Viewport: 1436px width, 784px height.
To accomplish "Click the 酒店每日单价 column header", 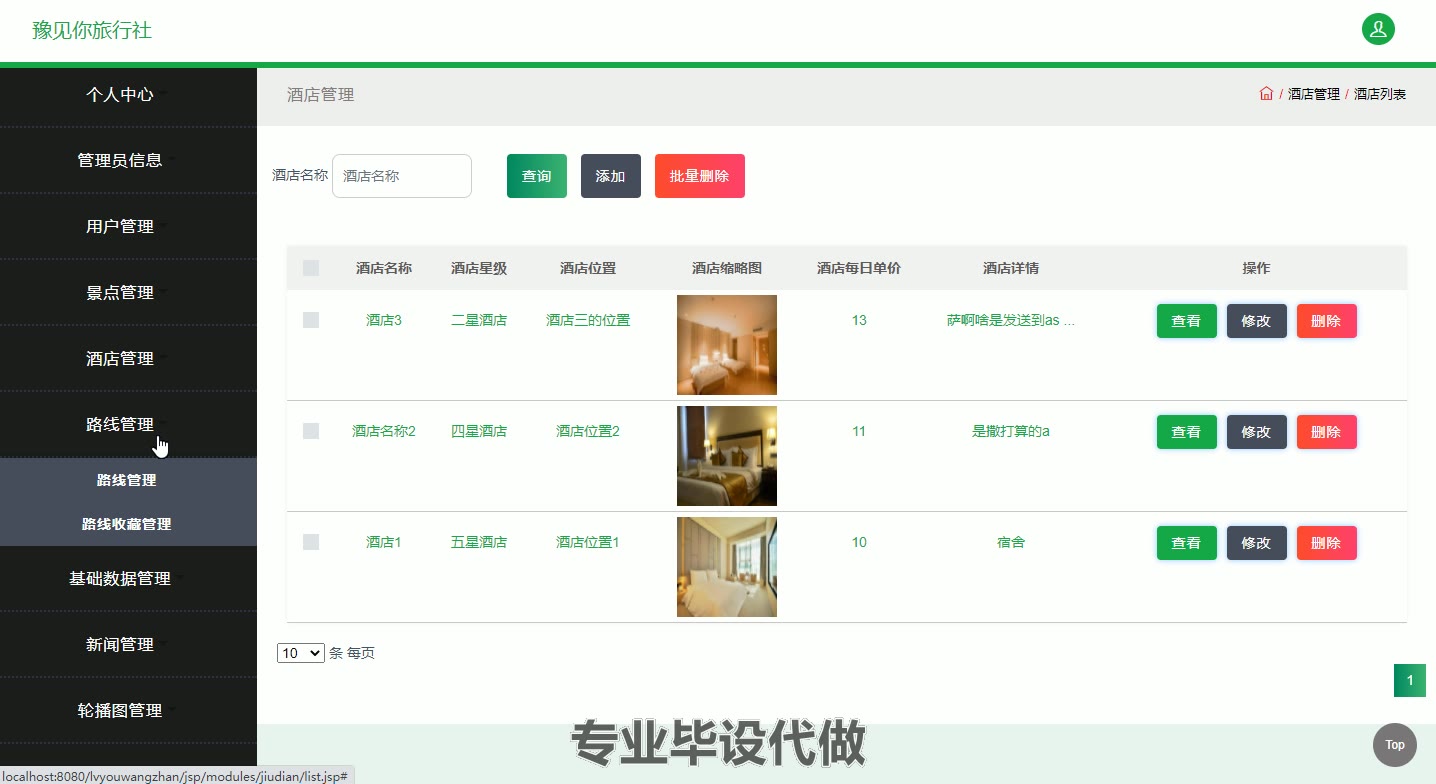I will click(859, 268).
